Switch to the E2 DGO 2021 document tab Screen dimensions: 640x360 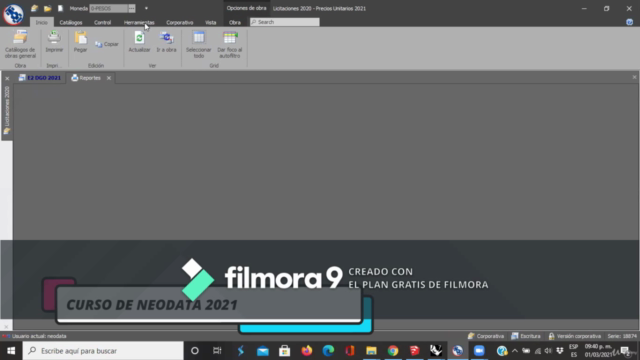tap(40, 78)
